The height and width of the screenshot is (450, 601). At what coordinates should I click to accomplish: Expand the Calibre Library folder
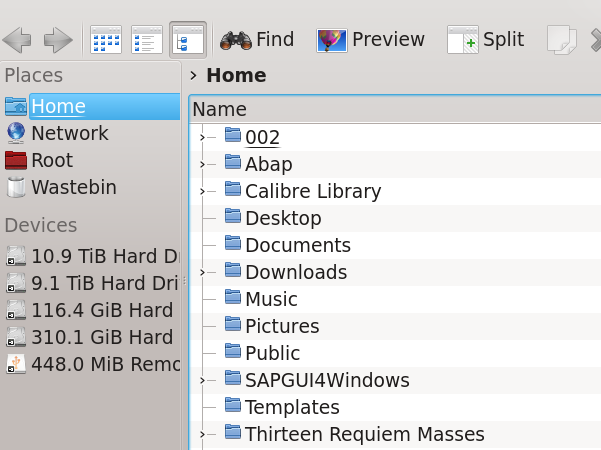(202, 191)
